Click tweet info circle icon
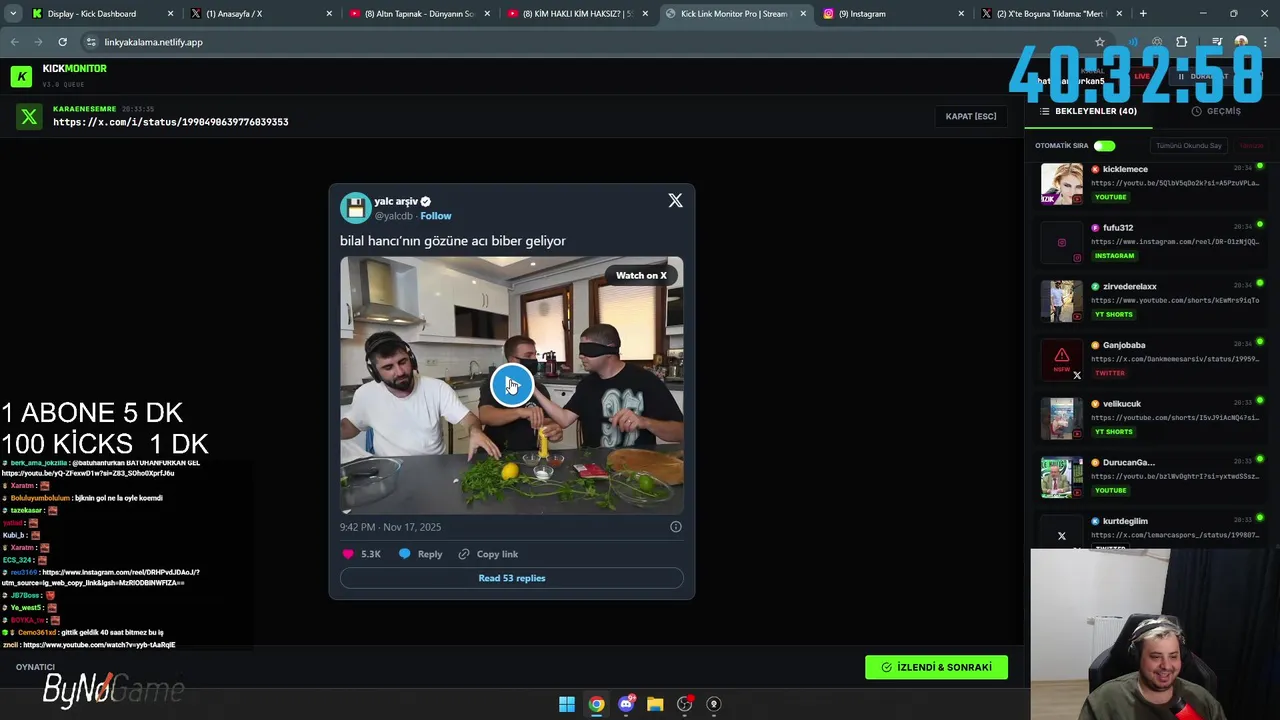This screenshot has width=1280, height=720. coord(676,527)
